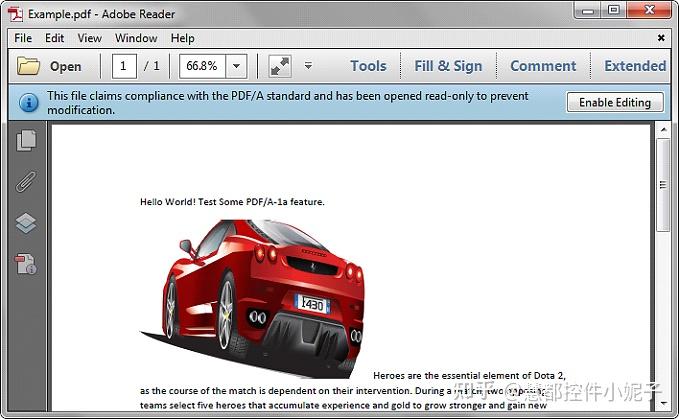
Task: Open the Extended pane
Action: pyautogui.click(x=635, y=66)
